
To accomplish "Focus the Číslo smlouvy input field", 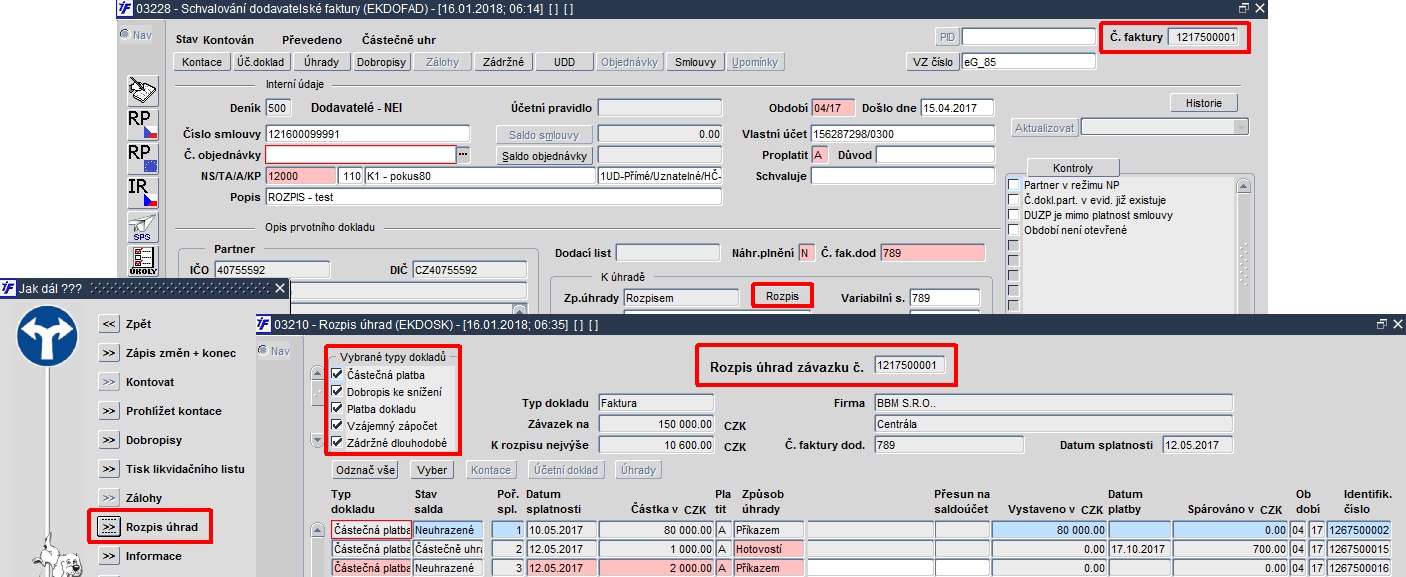I will coord(367,134).
